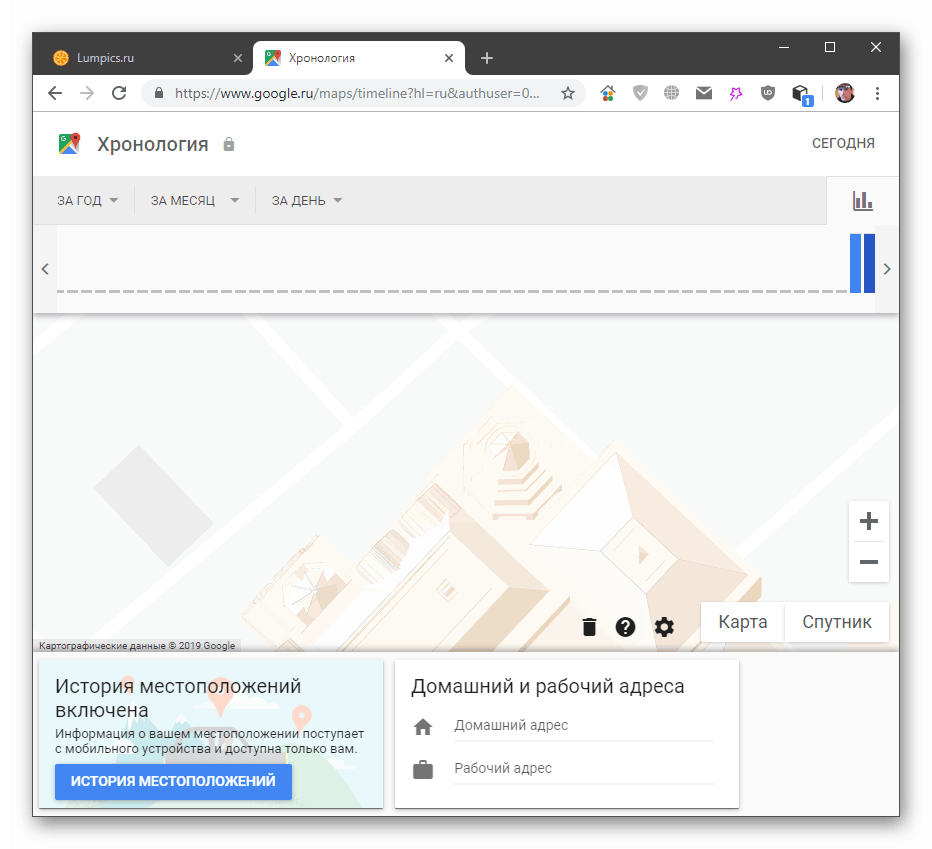The image size is (932, 849).
Task: Click the trash icon to delete history
Action: pyautogui.click(x=588, y=627)
